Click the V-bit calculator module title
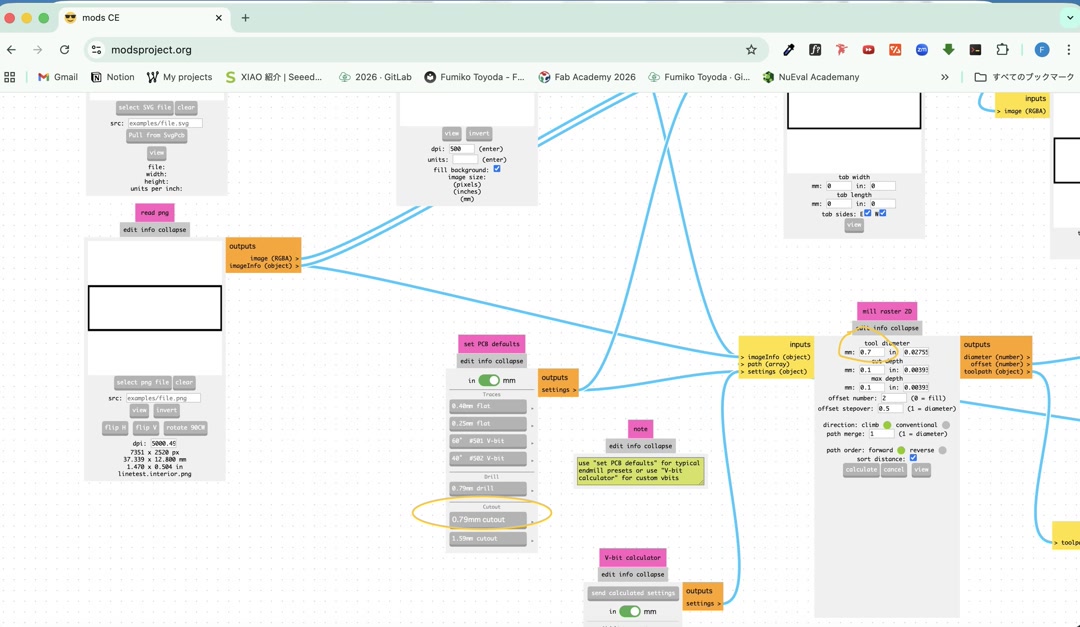The height and width of the screenshot is (627, 1080). pos(632,557)
